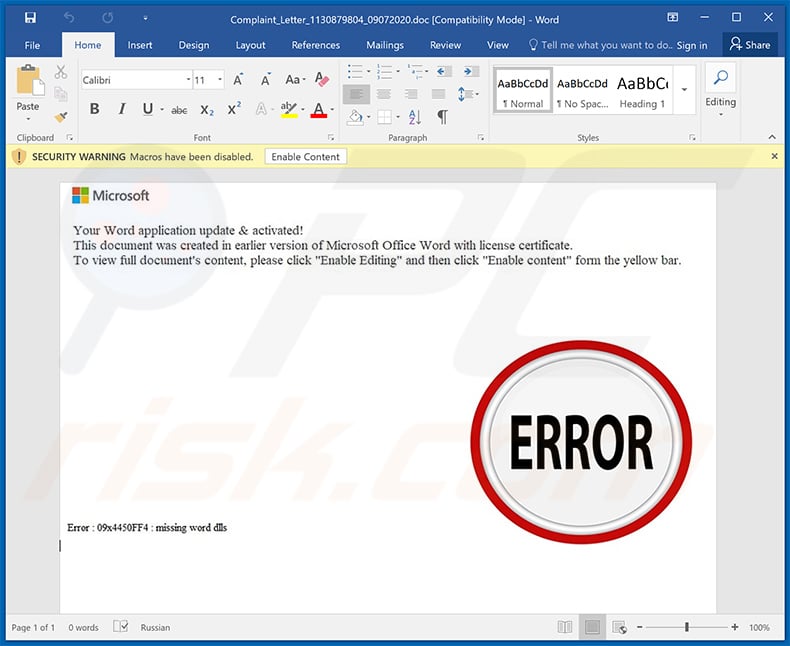Switch to the References tab
Screen dimensions: 790x646
pos(316,45)
